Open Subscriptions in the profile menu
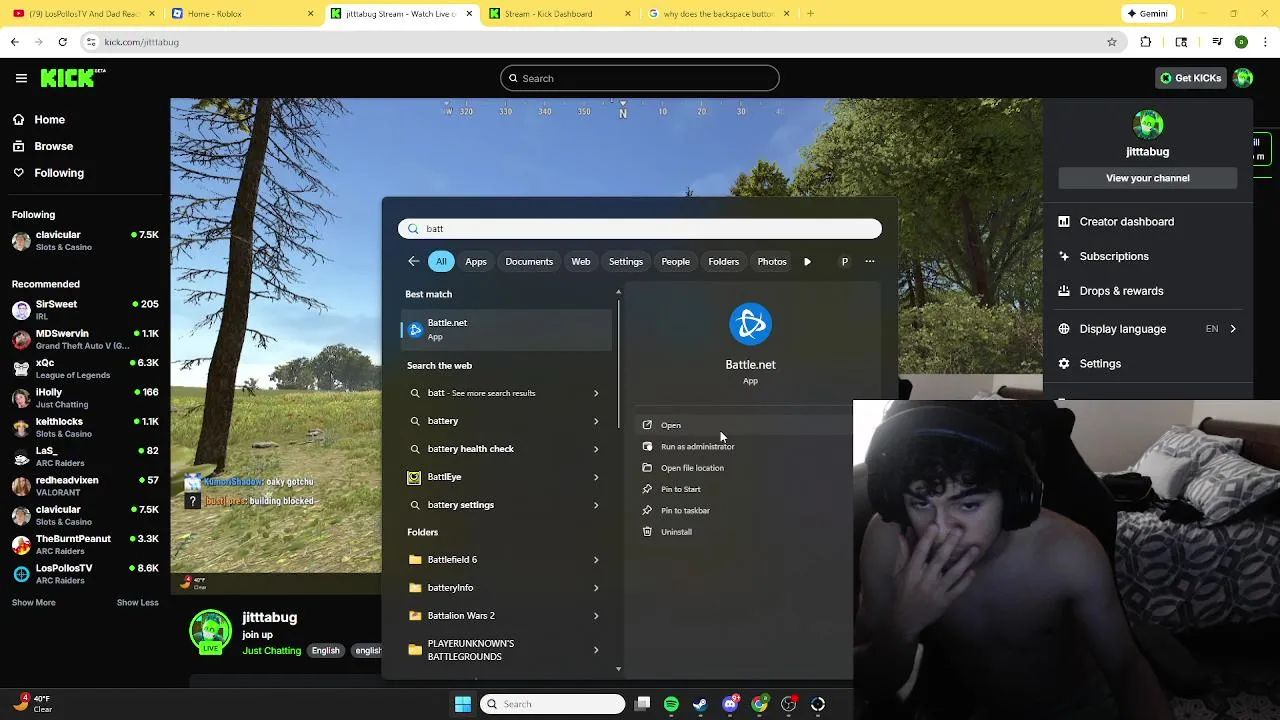The height and width of the screenshot is (720, 1280). coord(1114,256)
